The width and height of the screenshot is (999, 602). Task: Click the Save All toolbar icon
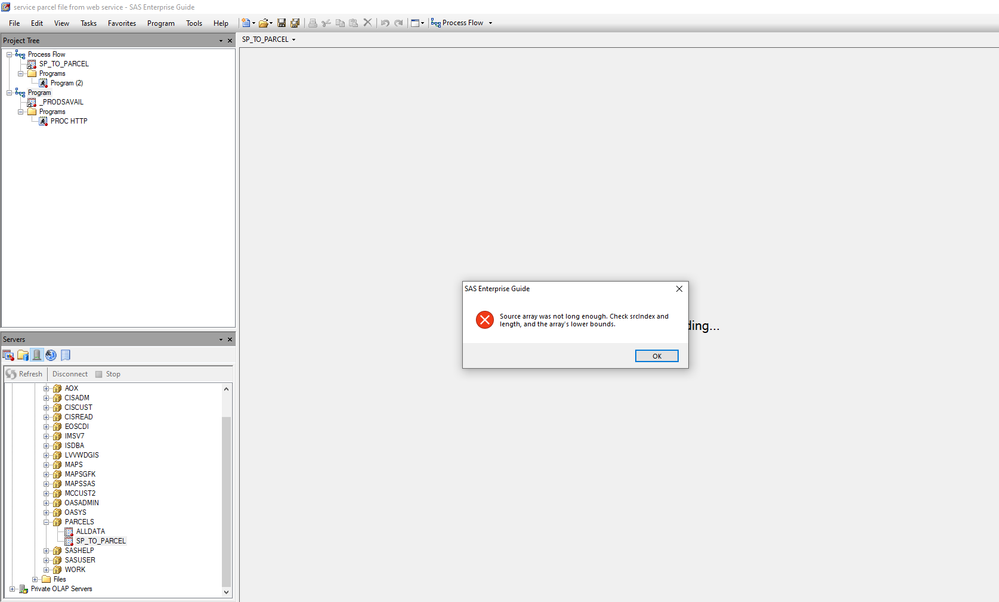tap(294, 22)
